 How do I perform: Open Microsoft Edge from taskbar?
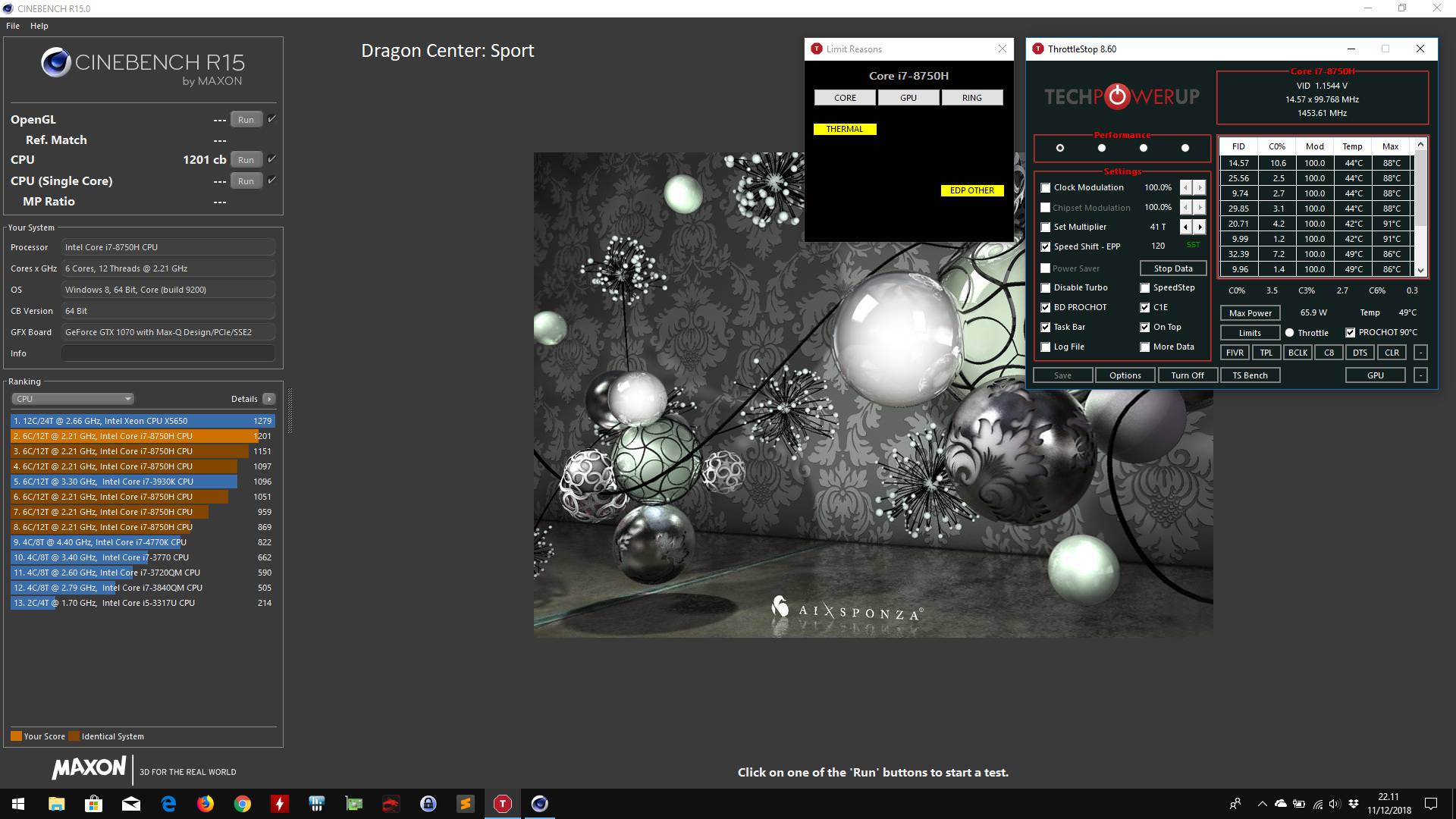(168, 804)
